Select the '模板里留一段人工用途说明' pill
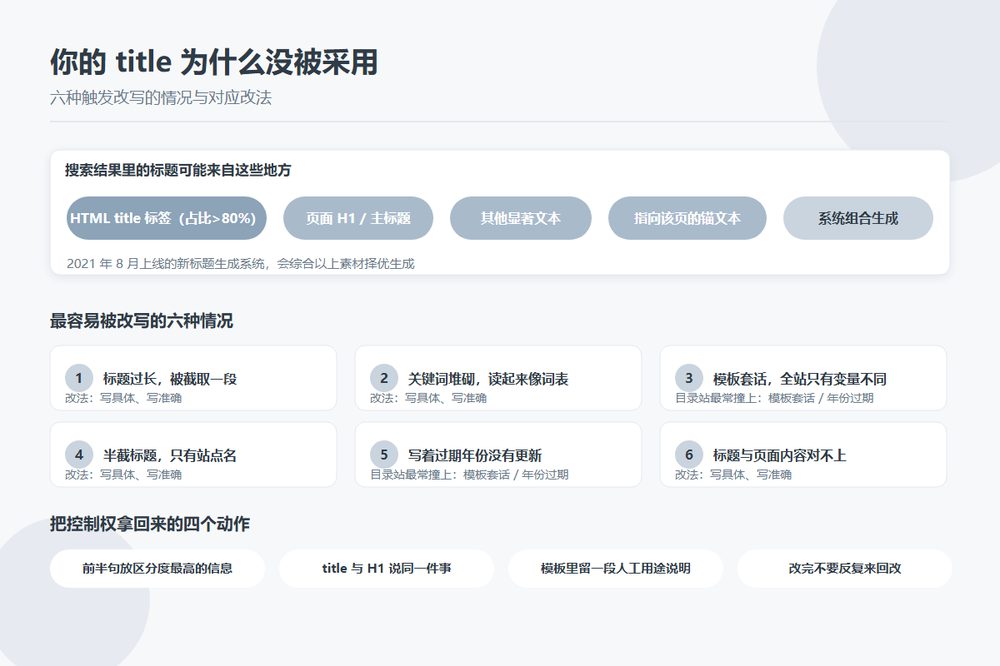 click(x=615, y=568)
